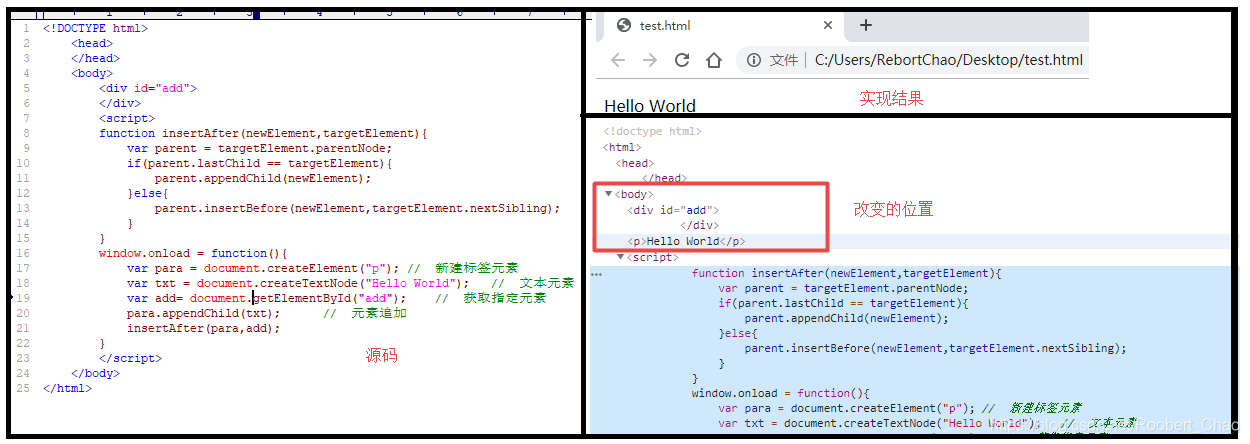Open the browser home page icon
The height and width of the screenshot is (444, 1250).
point(714,60)
